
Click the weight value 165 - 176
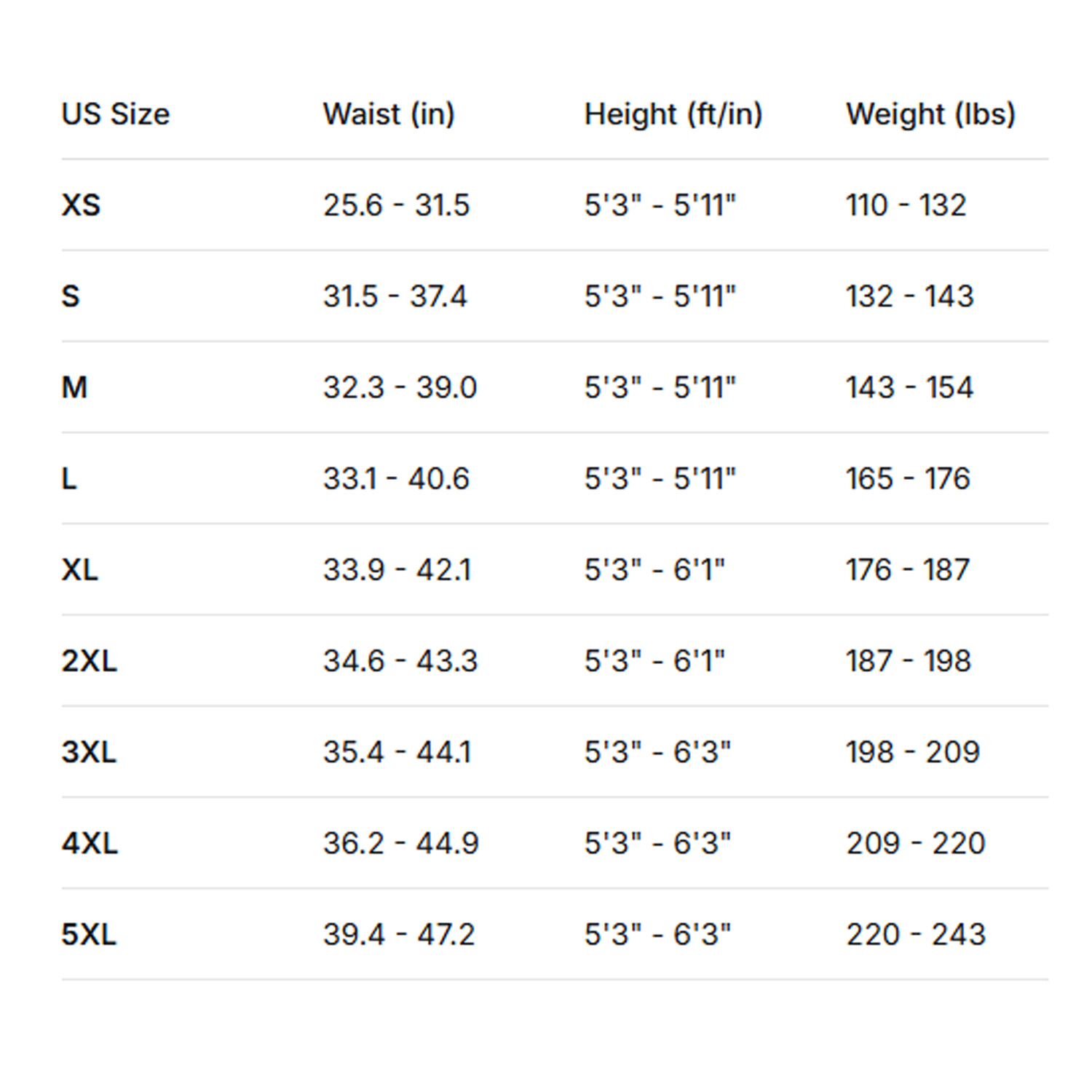[909, 479]
